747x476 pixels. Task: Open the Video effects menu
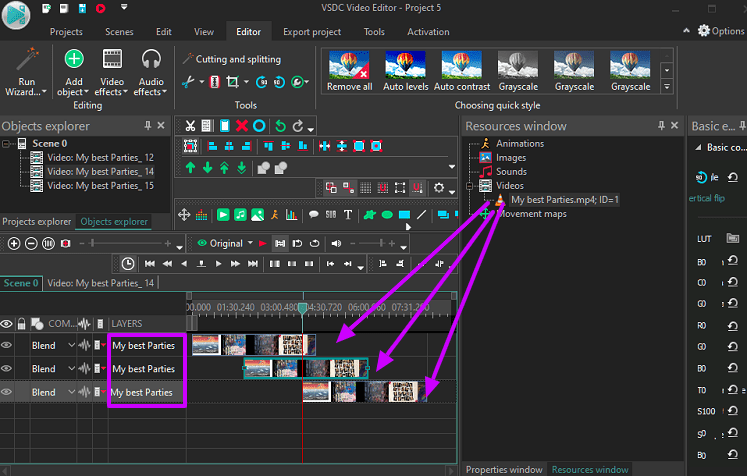(x=111, y=71)
